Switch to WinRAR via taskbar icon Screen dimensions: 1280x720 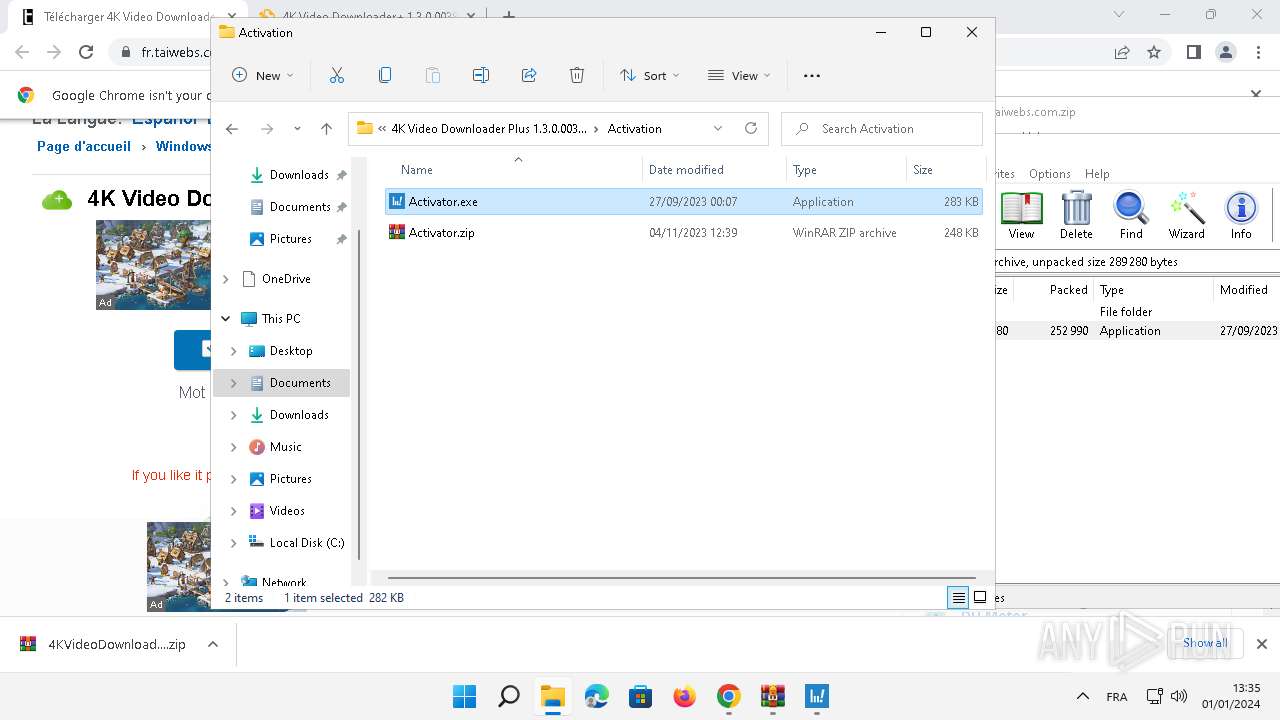[x=773, y=696]
